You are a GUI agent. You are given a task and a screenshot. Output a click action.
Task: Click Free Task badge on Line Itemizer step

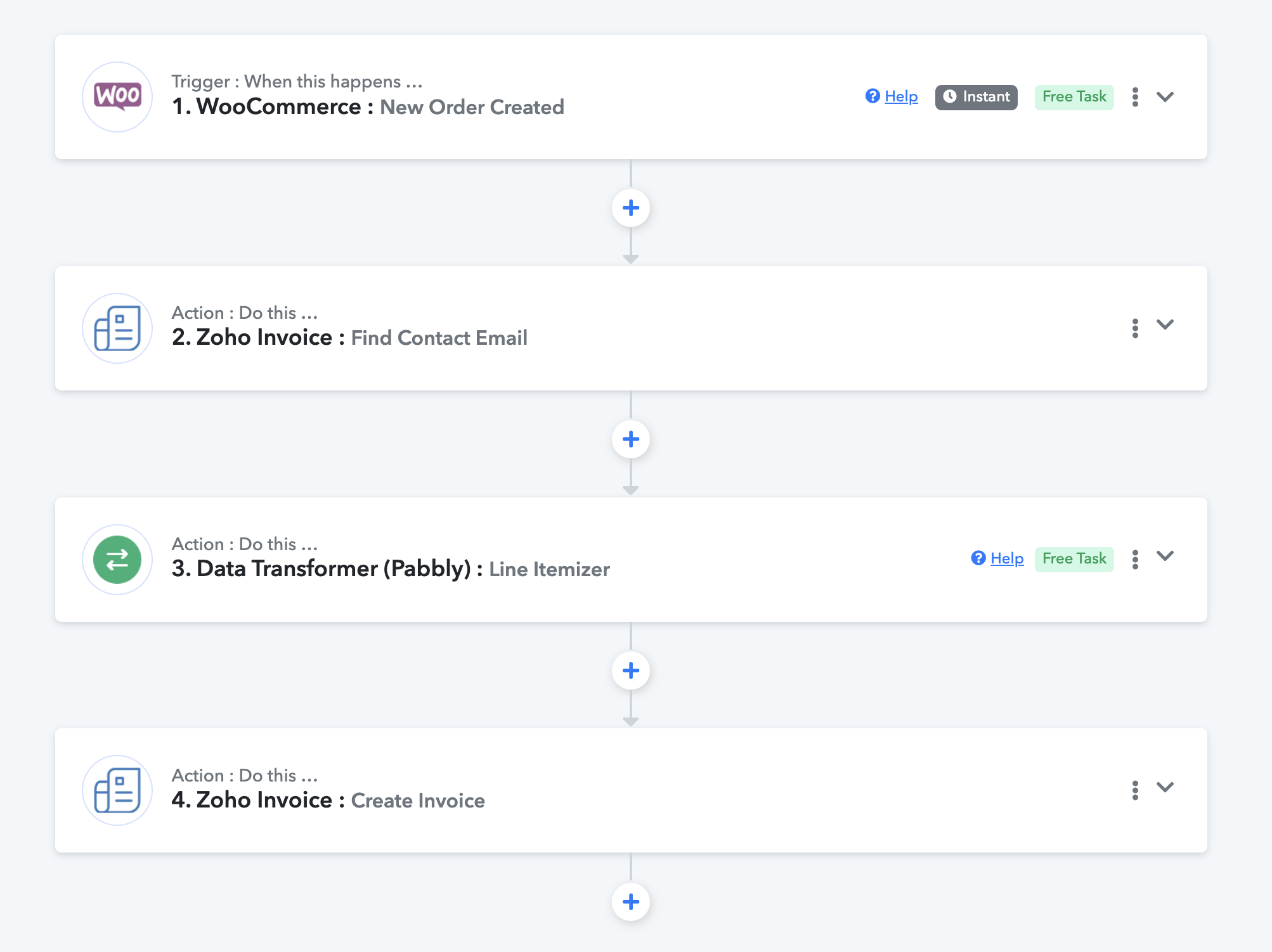(1074, 559)
